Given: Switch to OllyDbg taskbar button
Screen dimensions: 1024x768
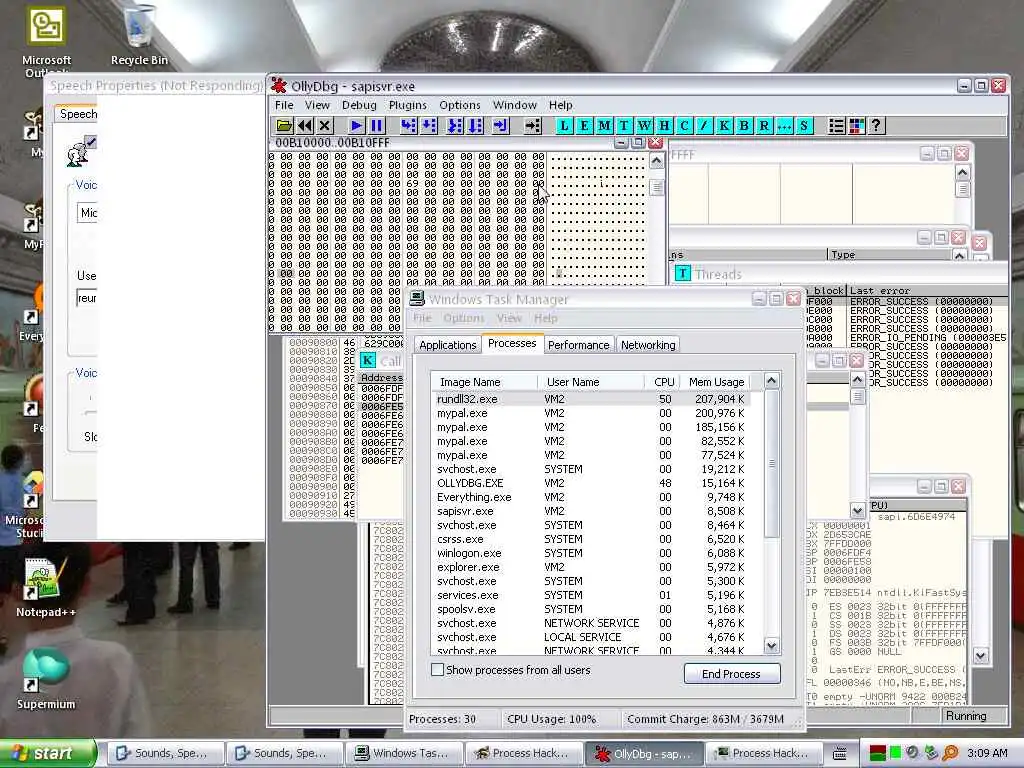Looking at the screenshot, I should 645,754.
